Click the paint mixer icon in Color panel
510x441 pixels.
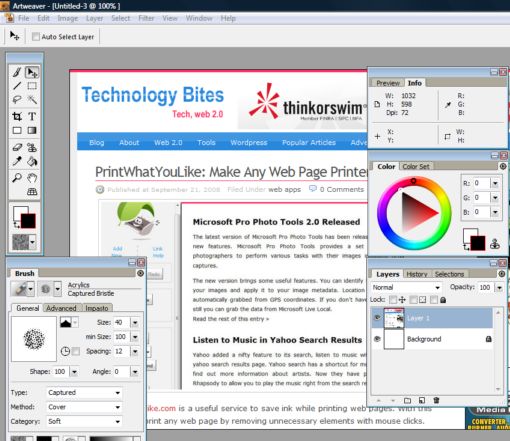coord(495,244)
